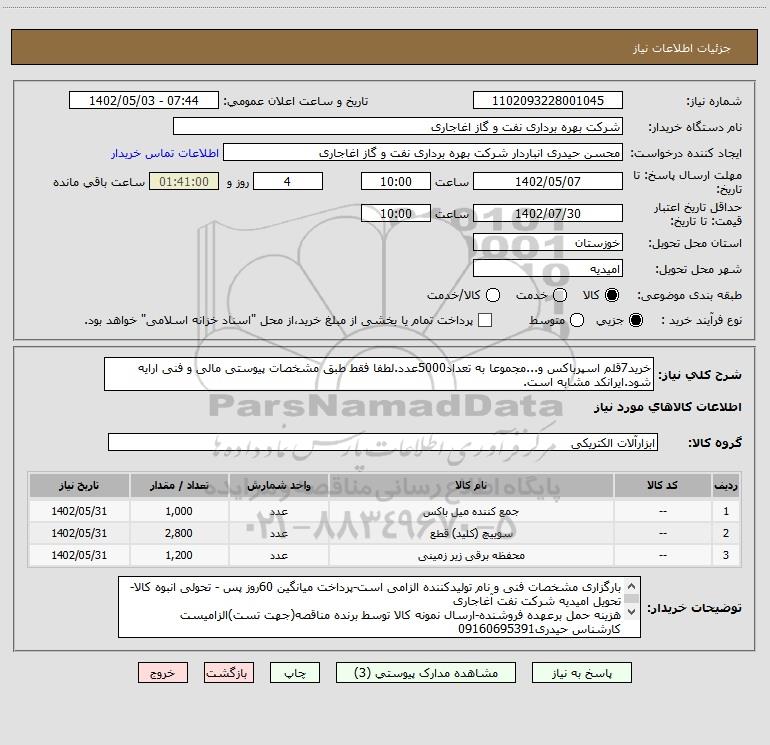Image resolution: width=770 pixels, height=745 pixels.
Task: Click the request creator name field
Action: click(423, 153)
